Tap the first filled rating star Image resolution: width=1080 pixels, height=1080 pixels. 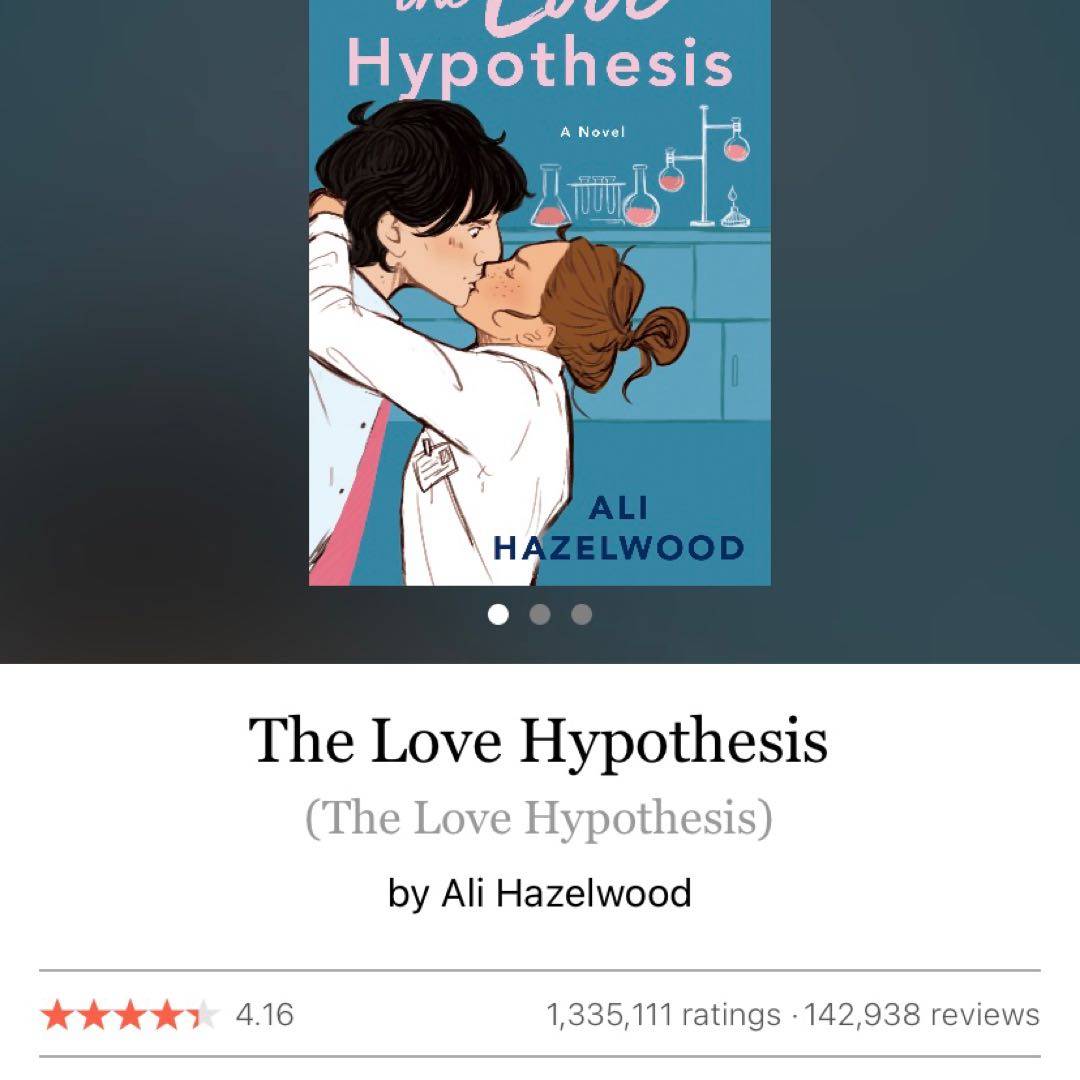pyautogui.click(x=57, y=1015)
